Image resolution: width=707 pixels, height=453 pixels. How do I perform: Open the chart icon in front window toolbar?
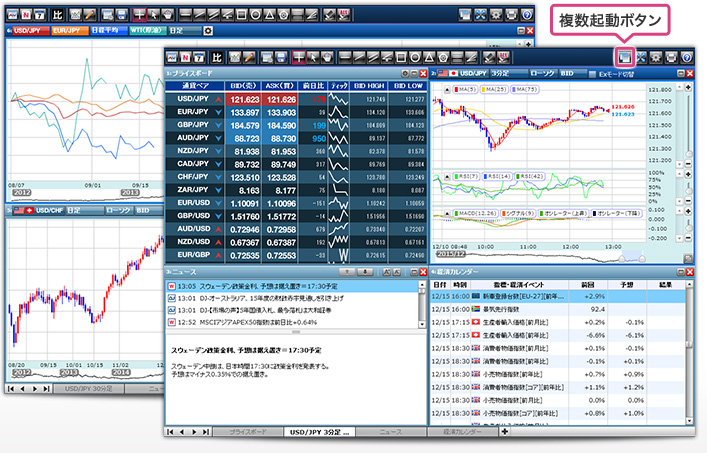172,57
